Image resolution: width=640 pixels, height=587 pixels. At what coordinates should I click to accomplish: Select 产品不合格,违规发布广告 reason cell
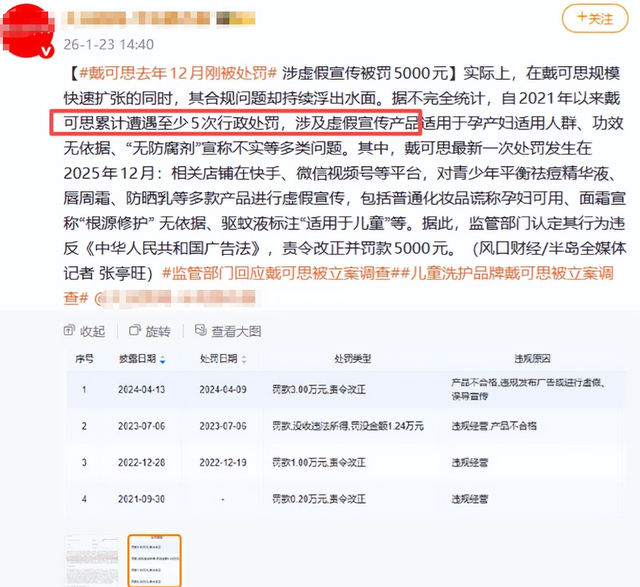(x=529, y=389)
